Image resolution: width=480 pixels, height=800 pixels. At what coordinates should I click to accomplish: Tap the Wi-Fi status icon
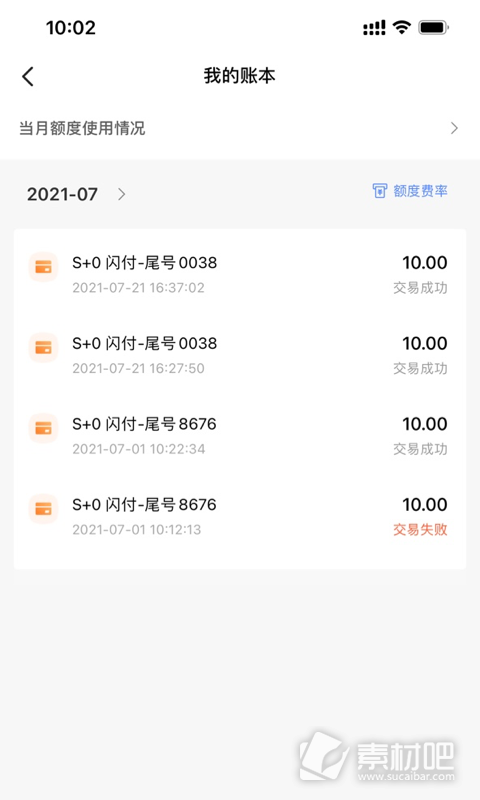402,28
